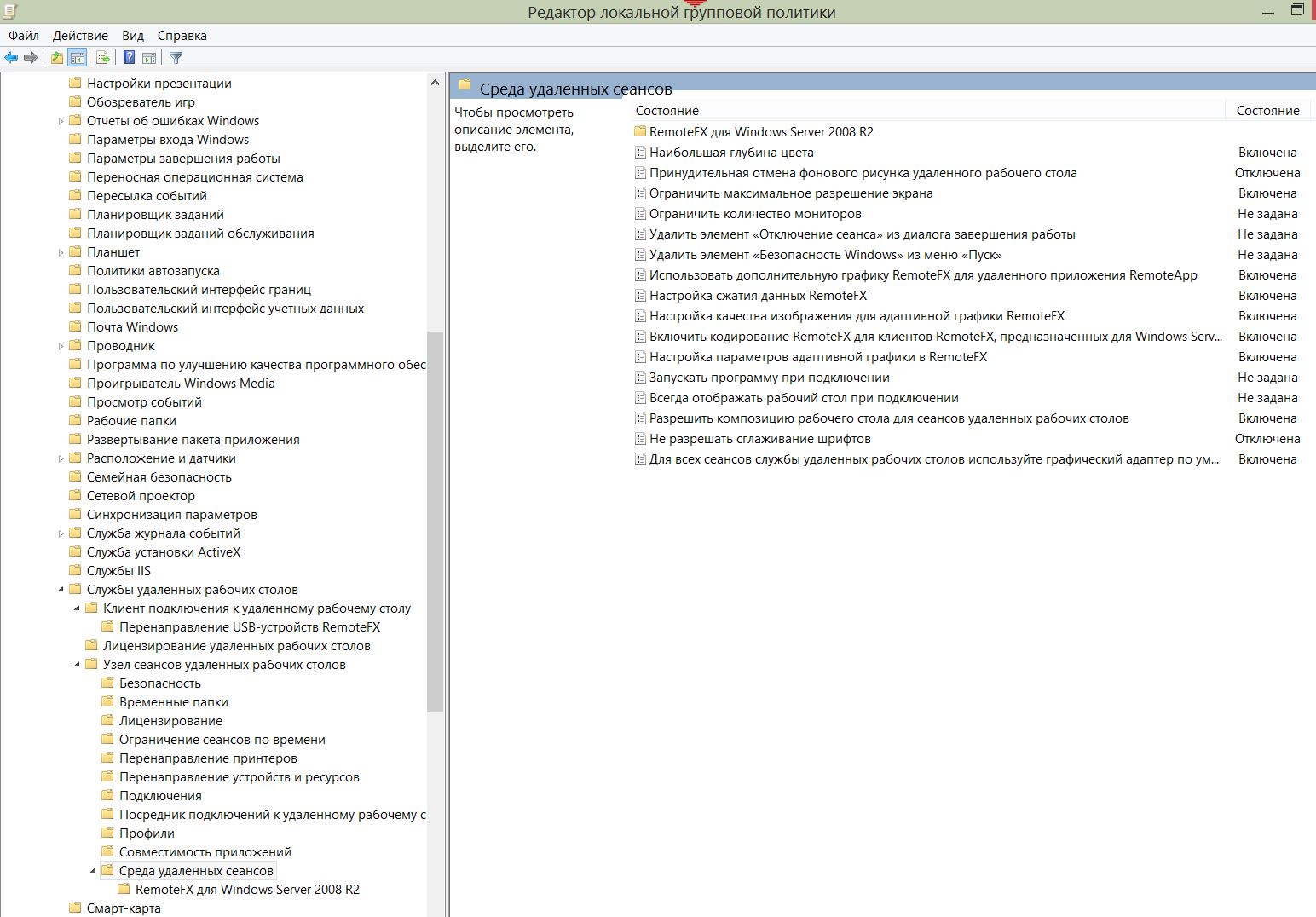Collapse the Службы удаленных рабочих столов node
Screen dimensions: 1316x917
tap(61, 590)
